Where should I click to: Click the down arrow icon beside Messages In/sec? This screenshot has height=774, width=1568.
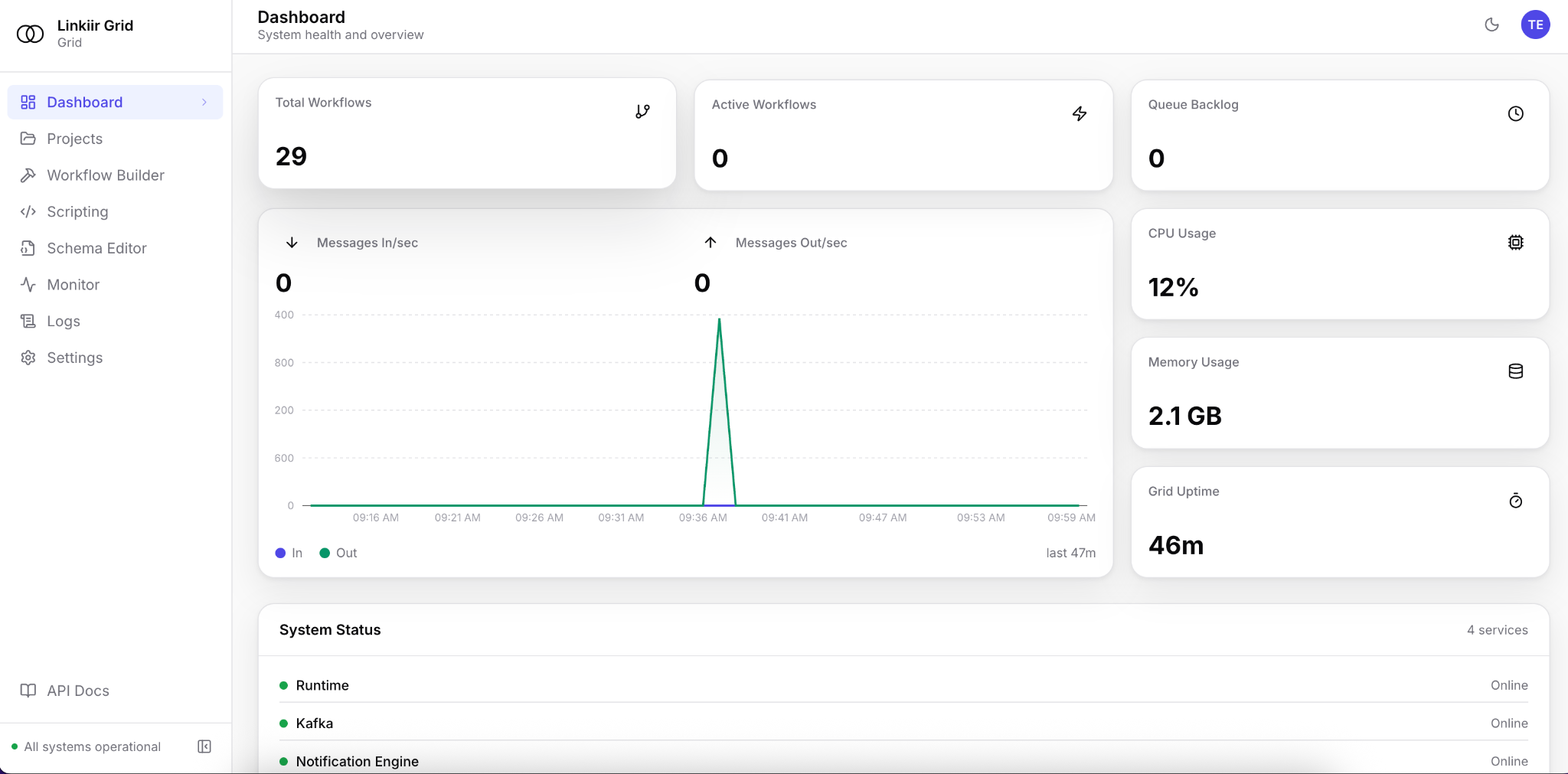pos(292,243)
